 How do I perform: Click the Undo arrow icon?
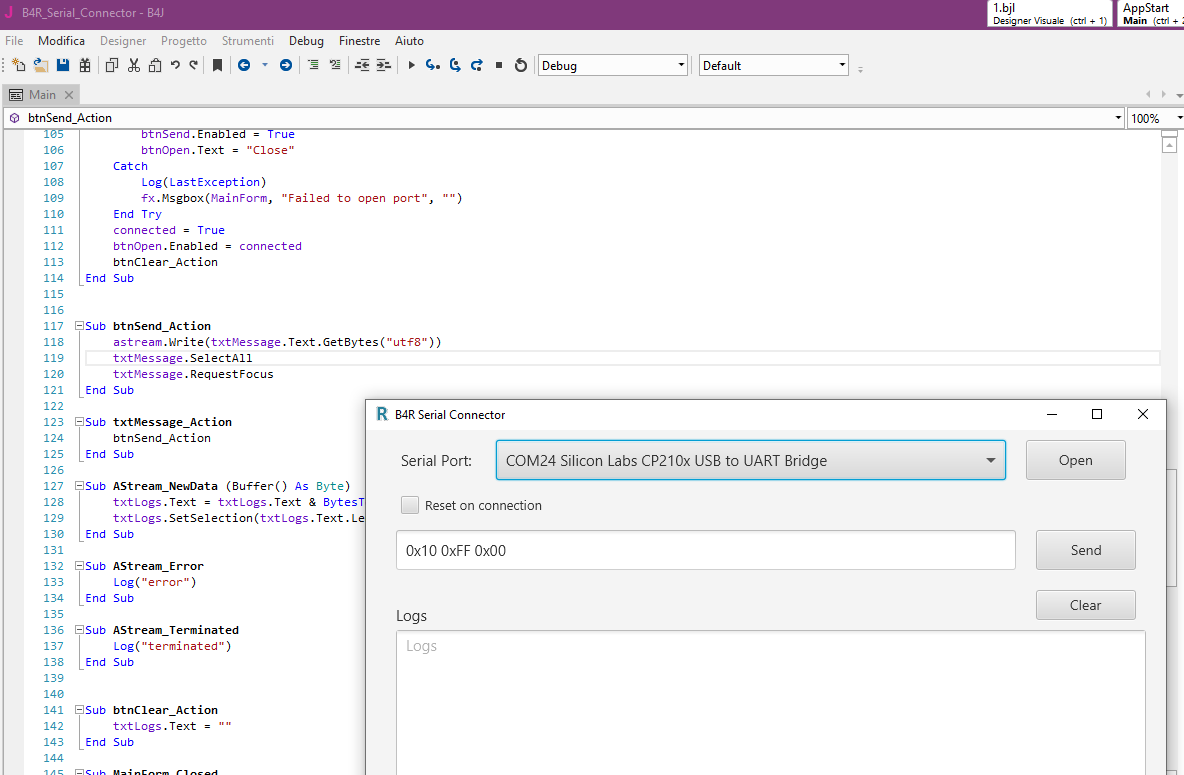[175, 66]
